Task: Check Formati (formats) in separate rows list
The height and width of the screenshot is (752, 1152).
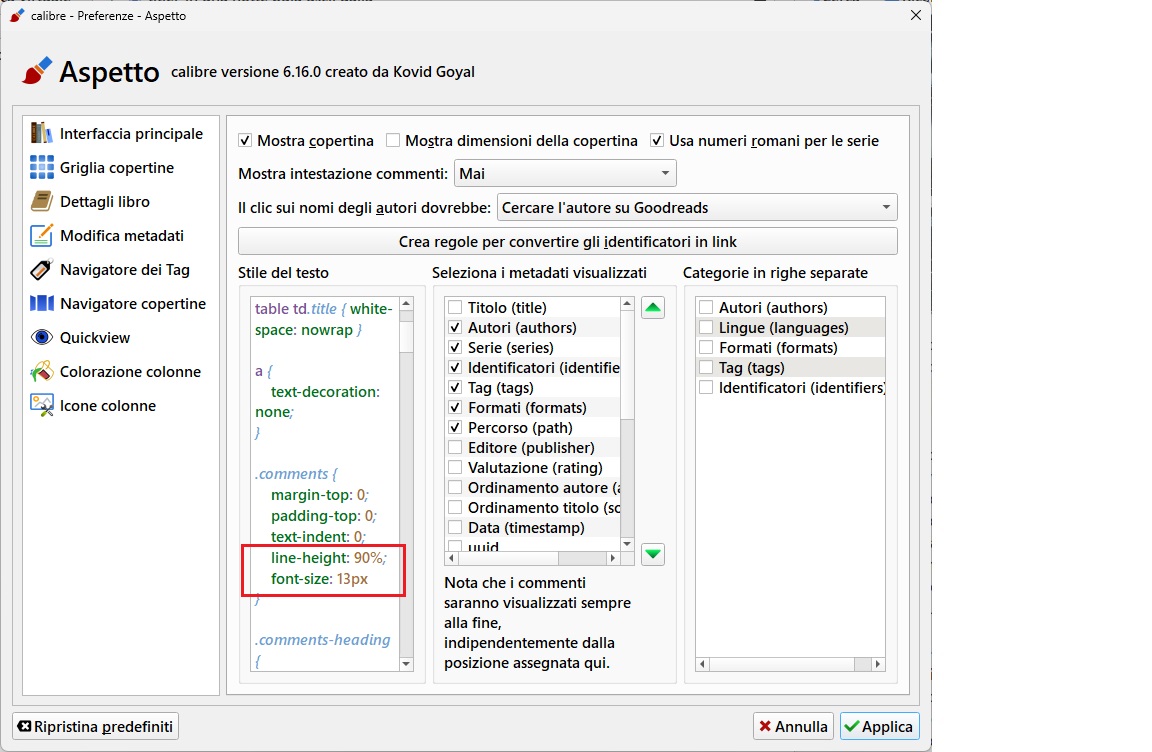Action: point(706,347)
